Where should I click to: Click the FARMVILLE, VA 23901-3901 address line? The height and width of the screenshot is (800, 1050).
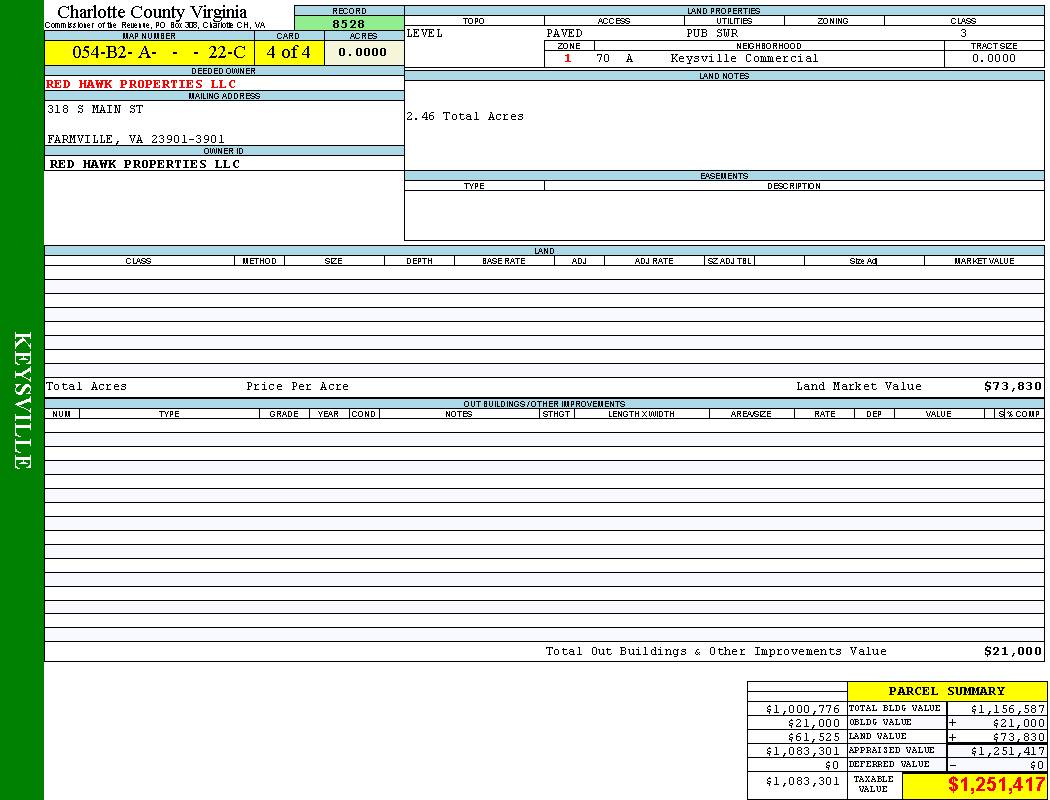point(136,139)
